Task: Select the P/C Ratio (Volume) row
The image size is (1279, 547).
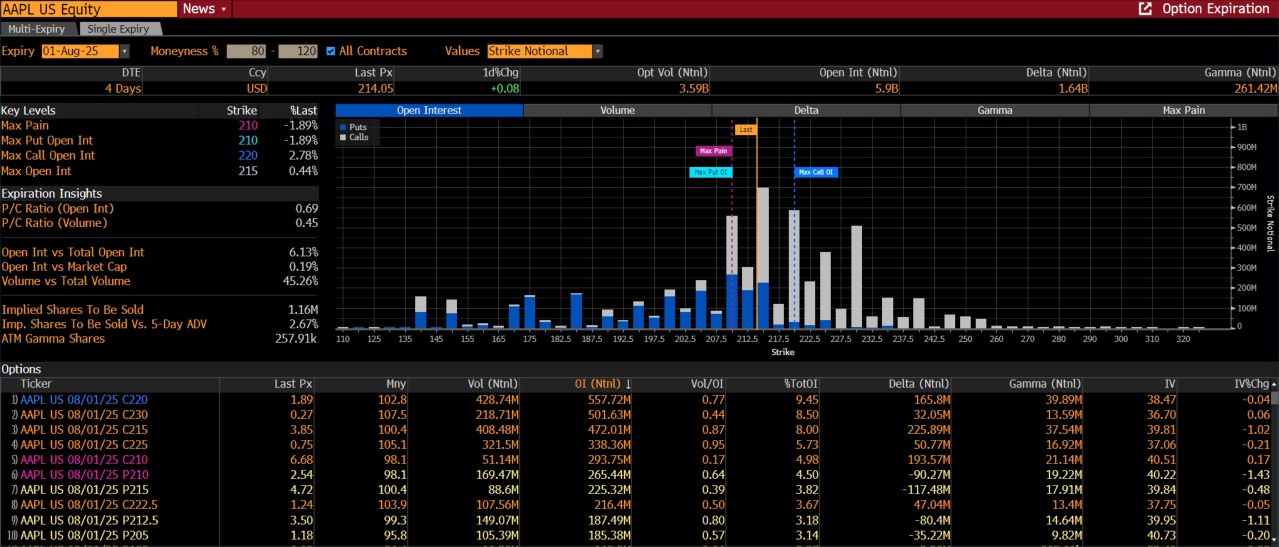Action: (160, 223)
